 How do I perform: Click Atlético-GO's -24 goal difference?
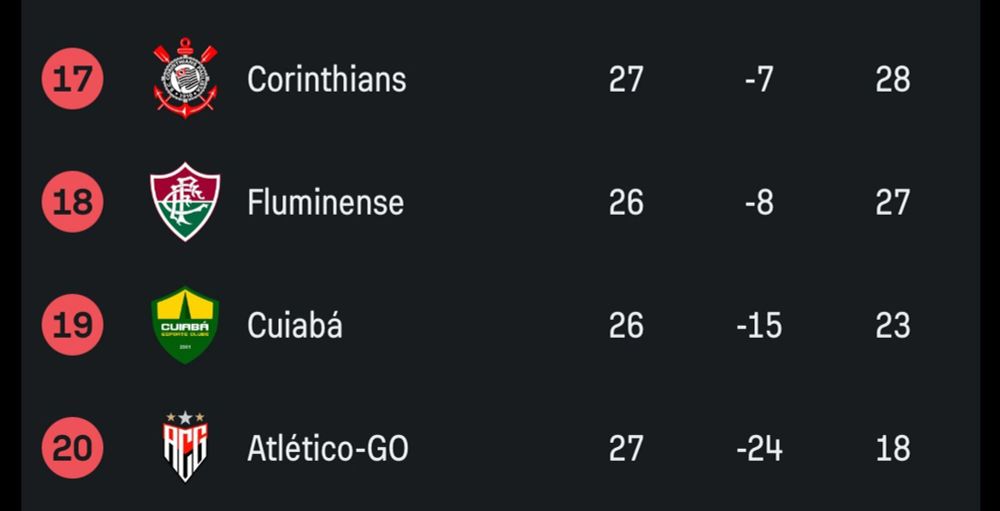[x=759, y=448]
